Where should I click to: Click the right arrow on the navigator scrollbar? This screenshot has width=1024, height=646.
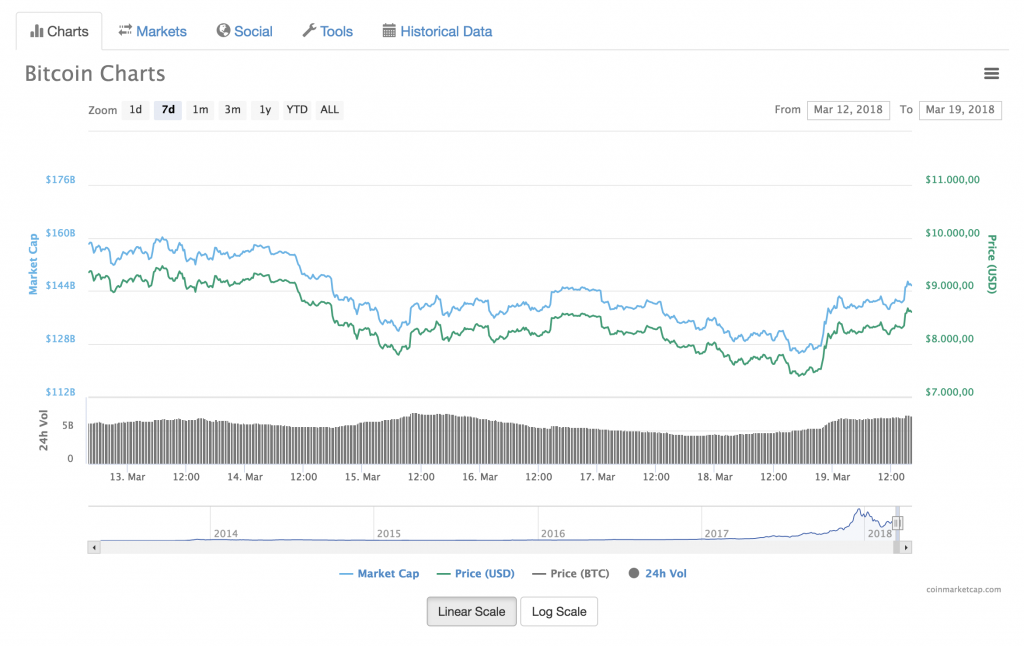pyautogui.click(x=906, y=547)
